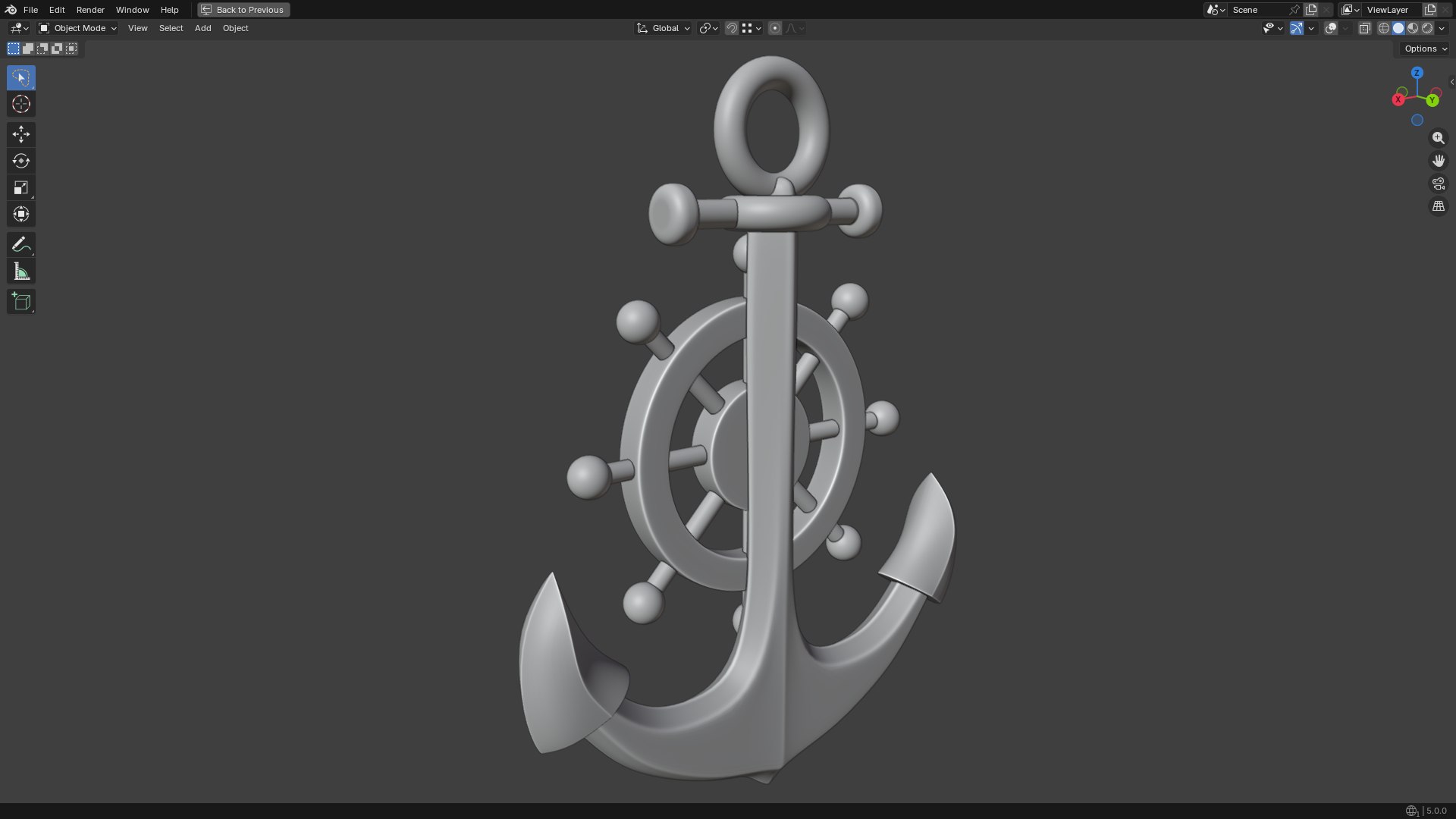Click the green Y axis gizmo

(x=1432, y=100)
